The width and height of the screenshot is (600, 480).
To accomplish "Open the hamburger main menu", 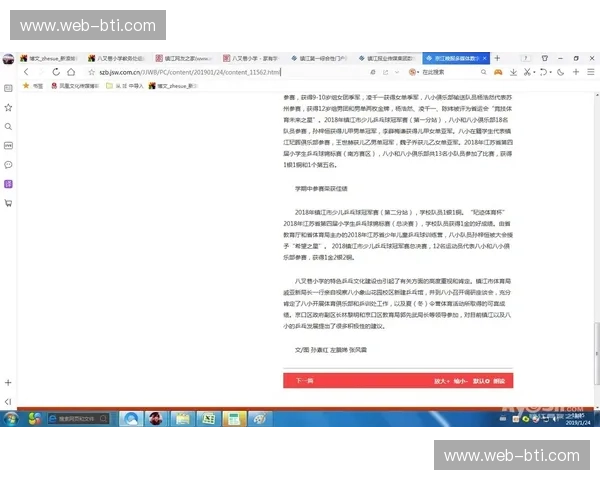I will coord(591,72).
